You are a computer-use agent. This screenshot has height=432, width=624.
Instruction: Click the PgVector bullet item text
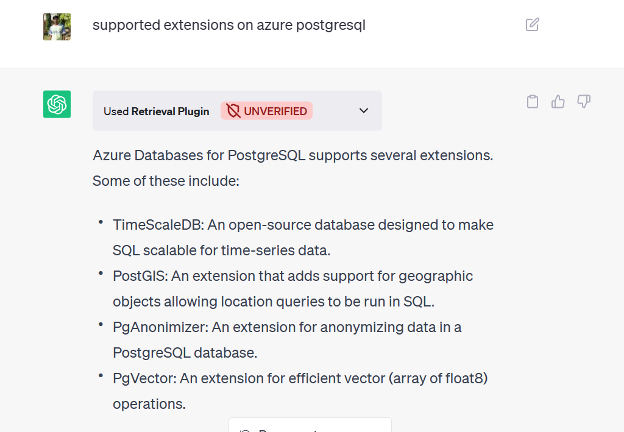pos(300,391)
